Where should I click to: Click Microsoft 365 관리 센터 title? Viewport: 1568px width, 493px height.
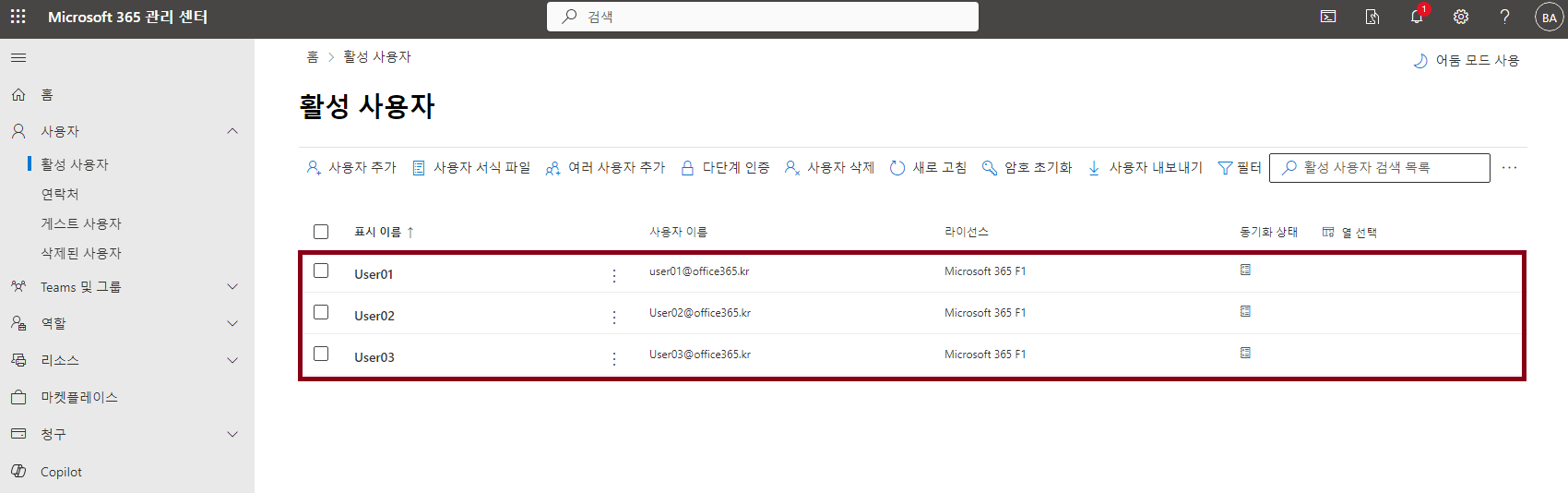click(x=128, y=17)
